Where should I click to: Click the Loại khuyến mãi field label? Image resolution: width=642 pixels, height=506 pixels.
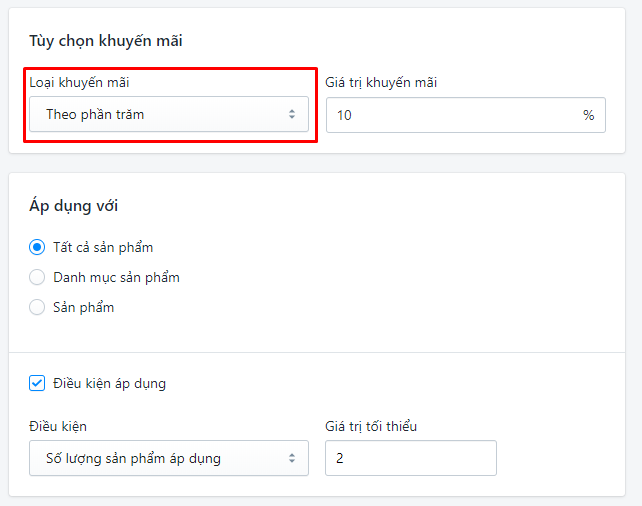79,82
